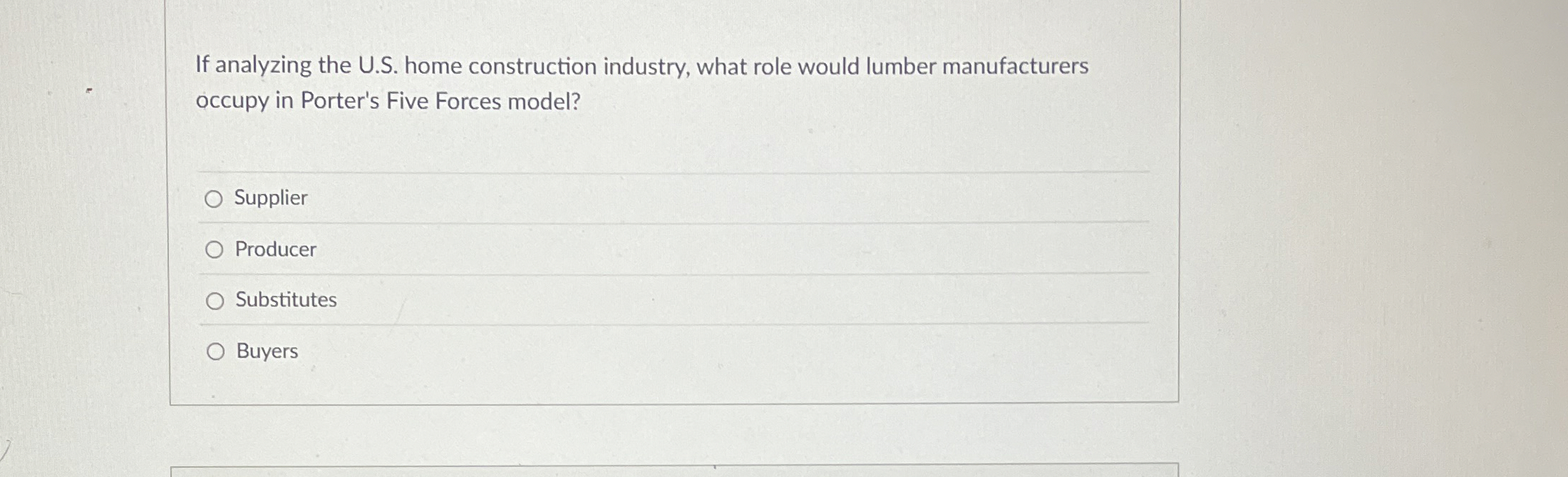Click the Producer answer row
This screenshot has width=1568, height=477.
(x=570, y=250)
